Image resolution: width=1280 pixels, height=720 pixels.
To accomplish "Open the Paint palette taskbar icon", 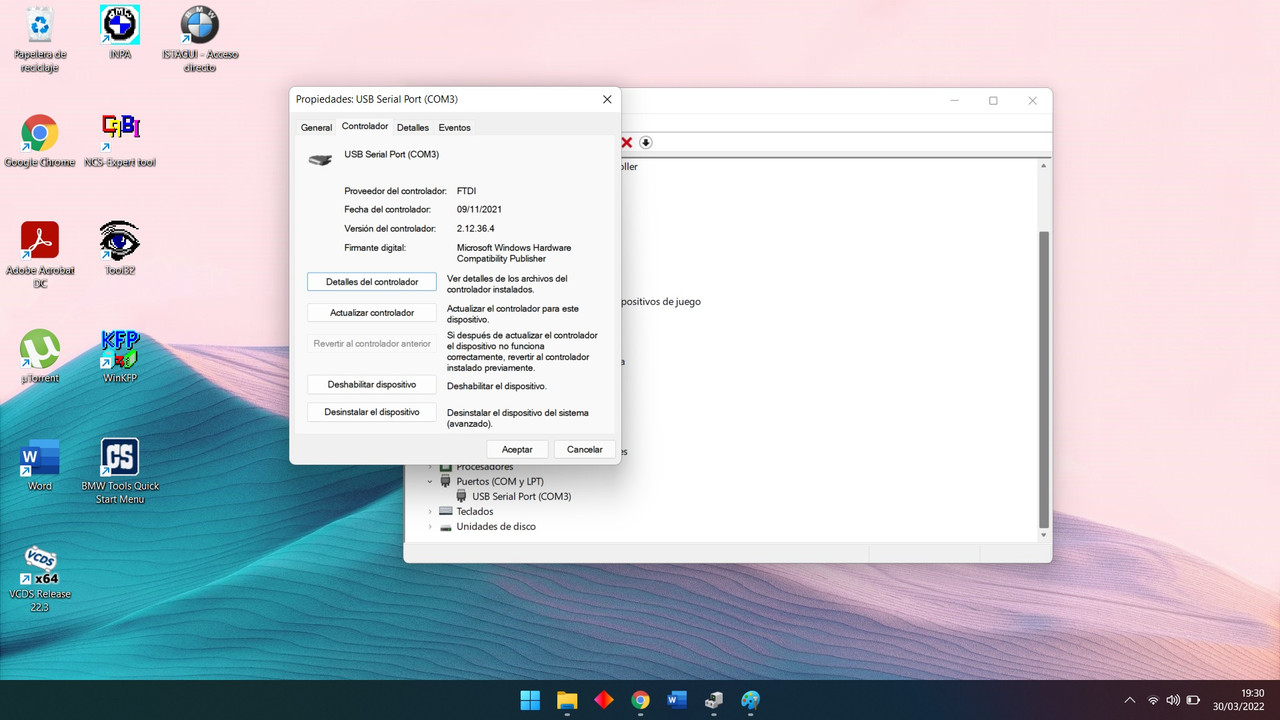I will 751,700.
